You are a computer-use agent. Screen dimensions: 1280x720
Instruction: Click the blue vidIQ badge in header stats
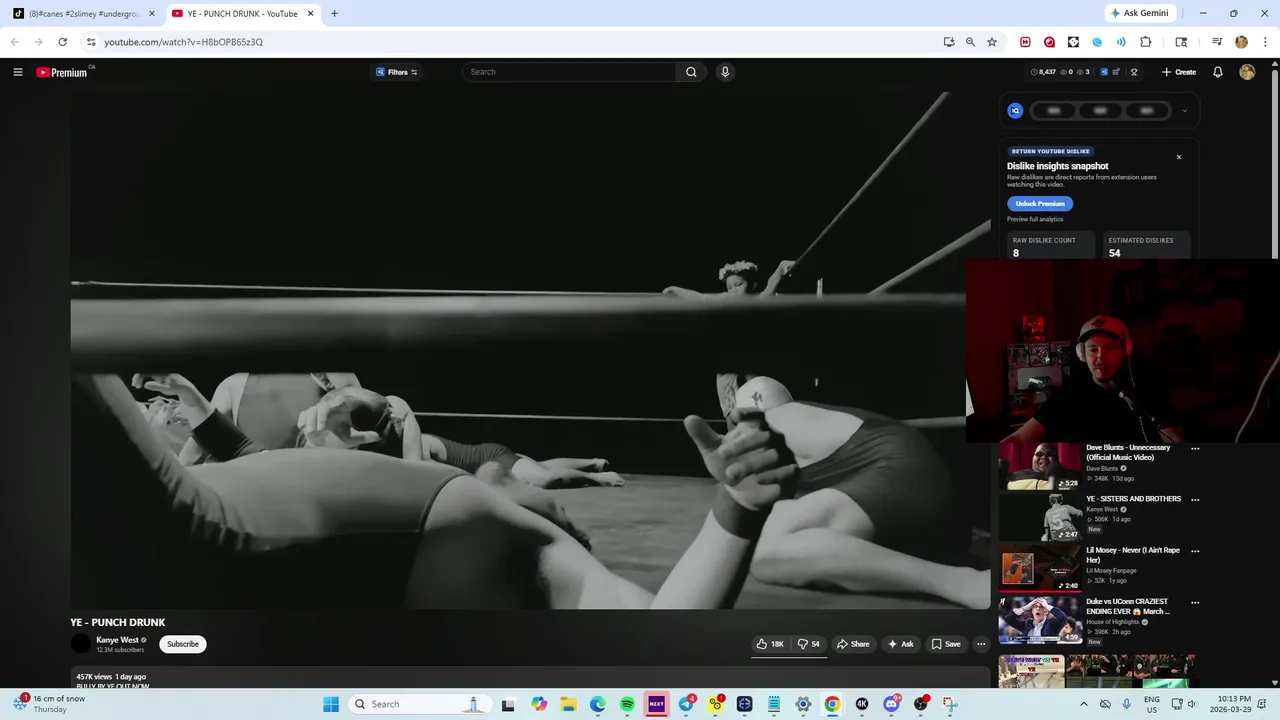(1104, 72)
